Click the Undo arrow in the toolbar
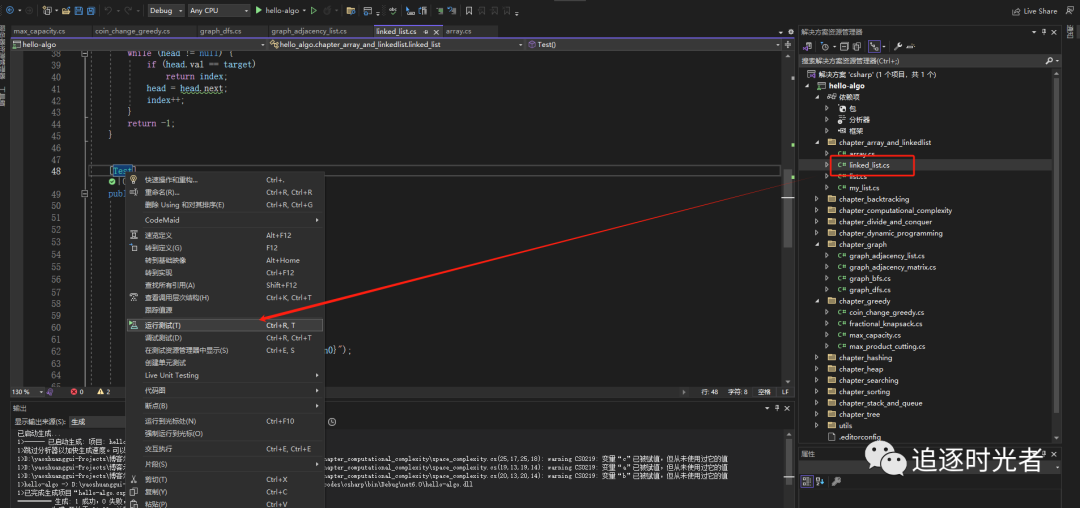This screenshot has height=508, width=1080. pyautogui.click(x=107, y=10)
